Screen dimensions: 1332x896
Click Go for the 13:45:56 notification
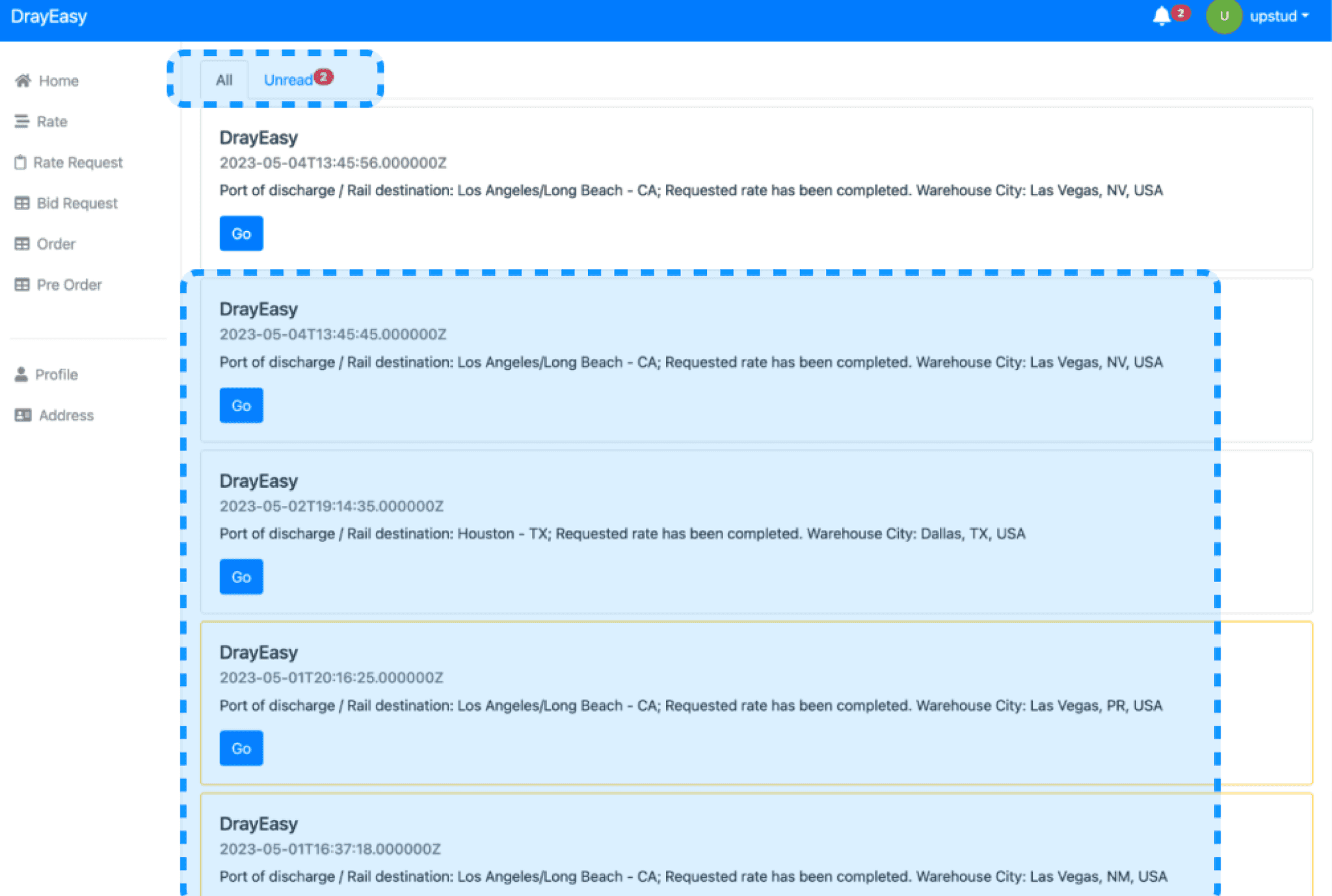241,233
